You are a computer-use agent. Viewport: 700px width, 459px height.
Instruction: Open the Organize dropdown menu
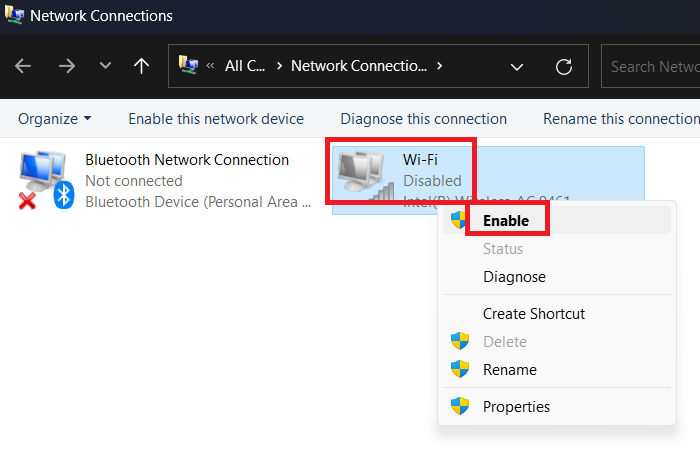54,119
